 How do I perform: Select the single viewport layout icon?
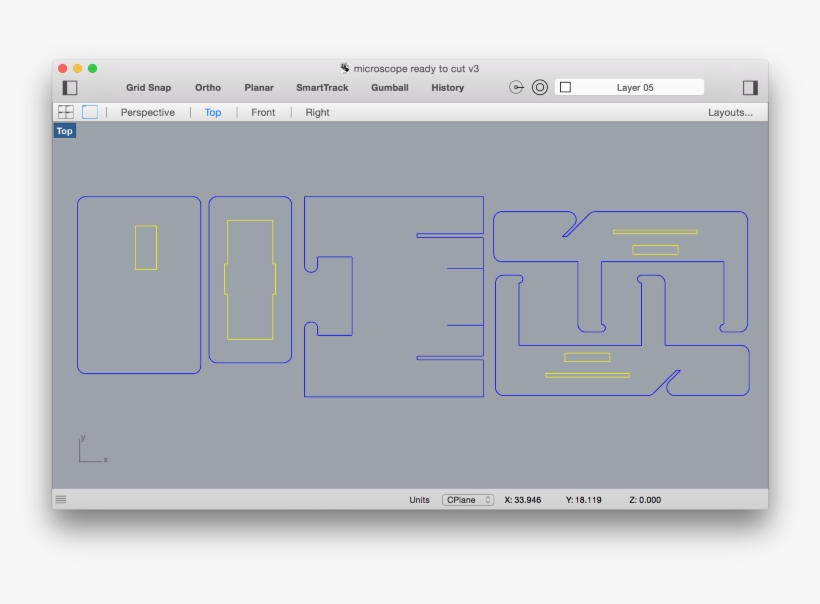(x=88, y=112)
